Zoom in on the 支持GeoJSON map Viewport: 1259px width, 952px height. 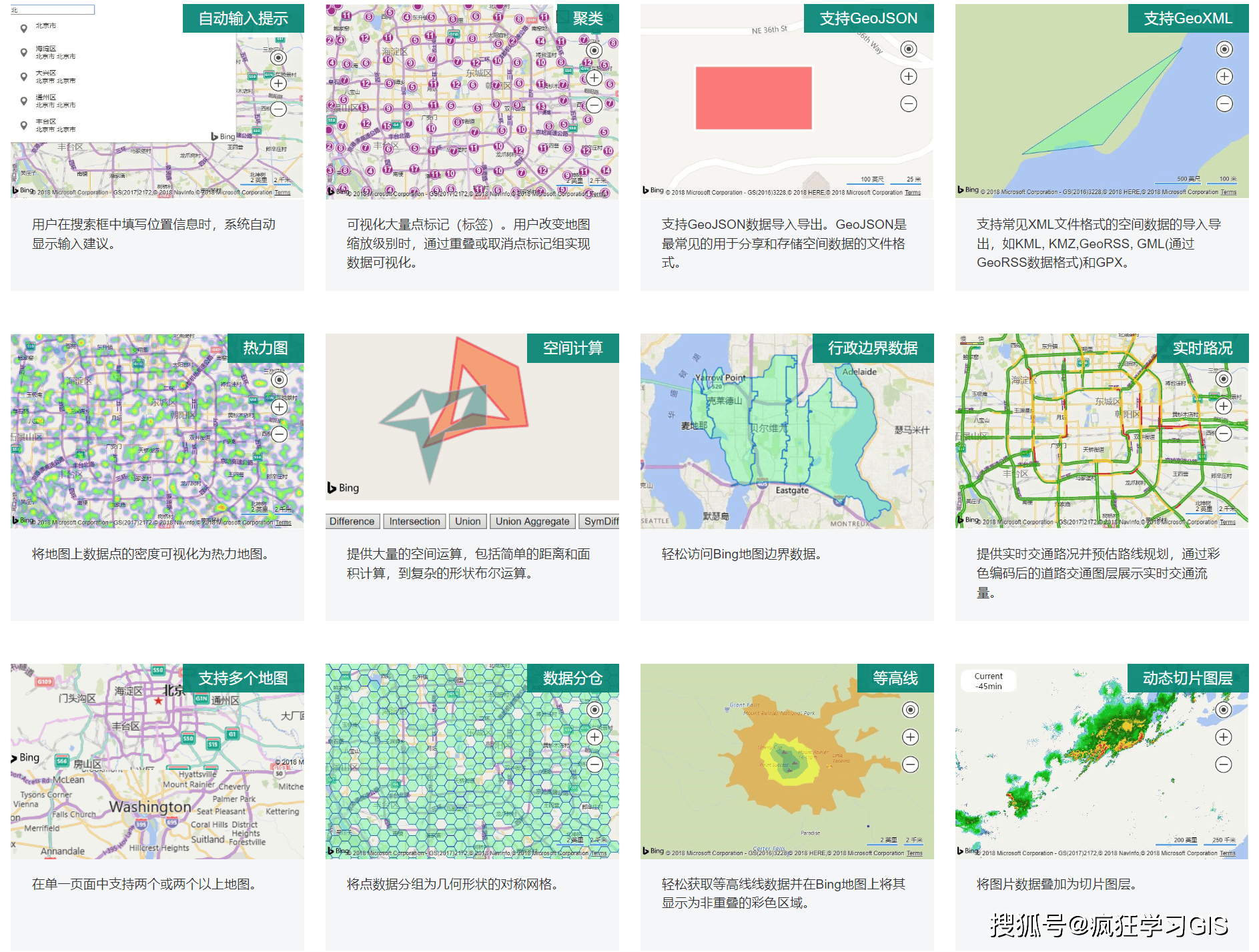point(909,76)
